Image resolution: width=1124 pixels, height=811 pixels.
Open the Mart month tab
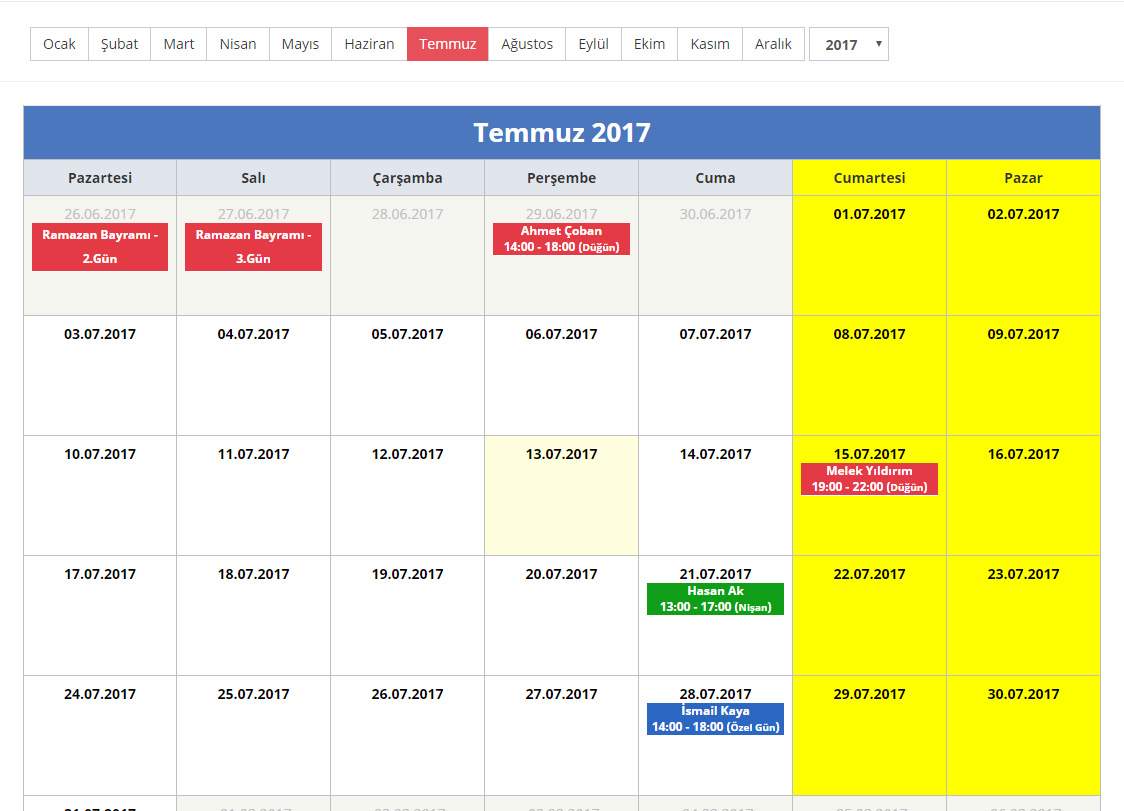pyautogui.click(x=178, y=44)
